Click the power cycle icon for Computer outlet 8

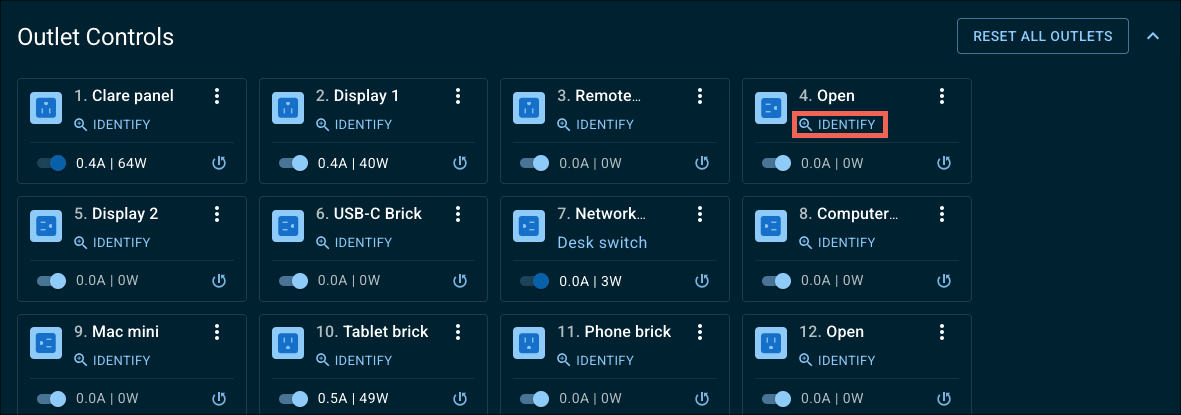944,281
